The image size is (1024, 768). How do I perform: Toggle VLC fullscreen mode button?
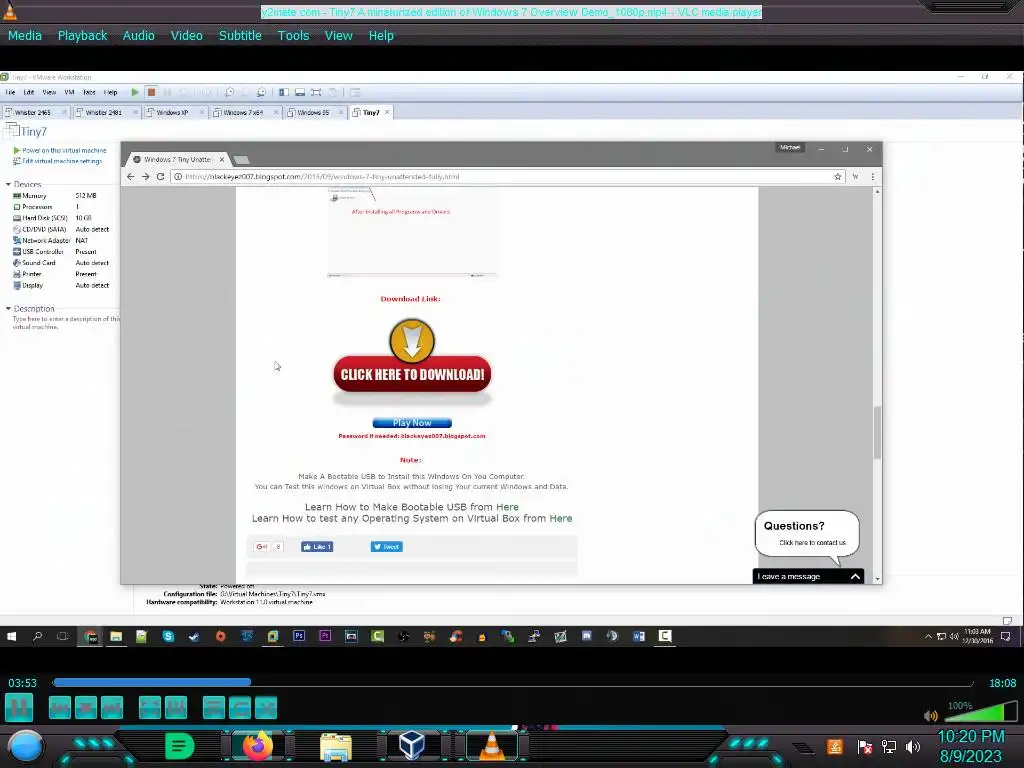click(x=150, y=707)
